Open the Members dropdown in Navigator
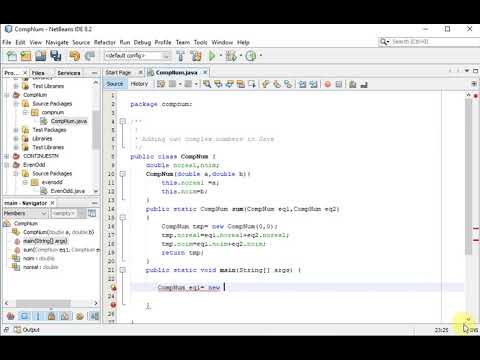The image size is (480, 360). 25,213
